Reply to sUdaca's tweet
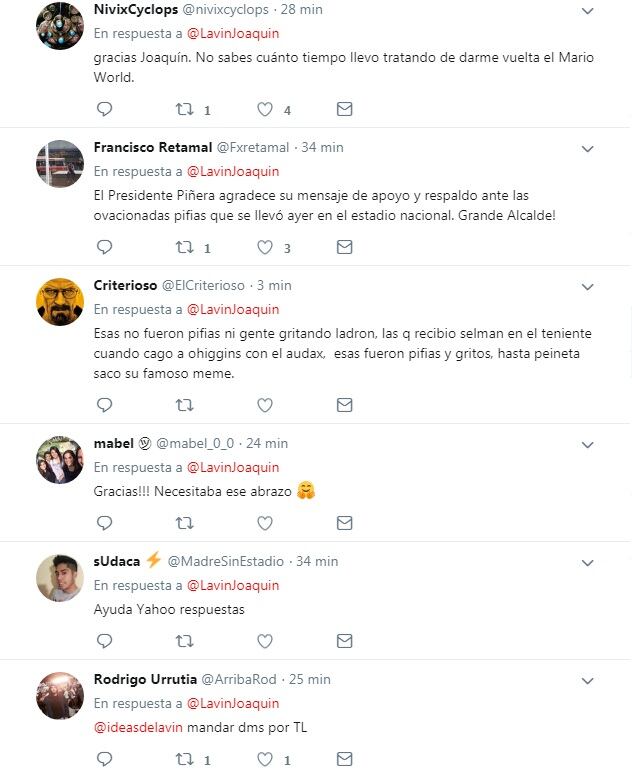The image size is (632, 774). point(104,641)
